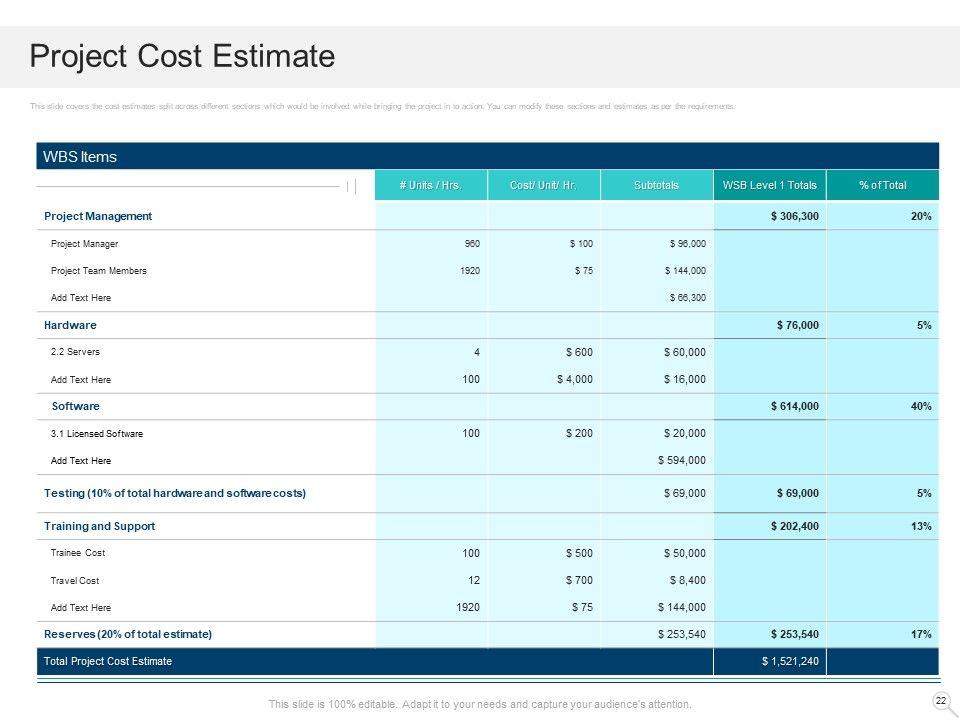
Task: Click the Subtotals column header
Action: click(656, 186)
